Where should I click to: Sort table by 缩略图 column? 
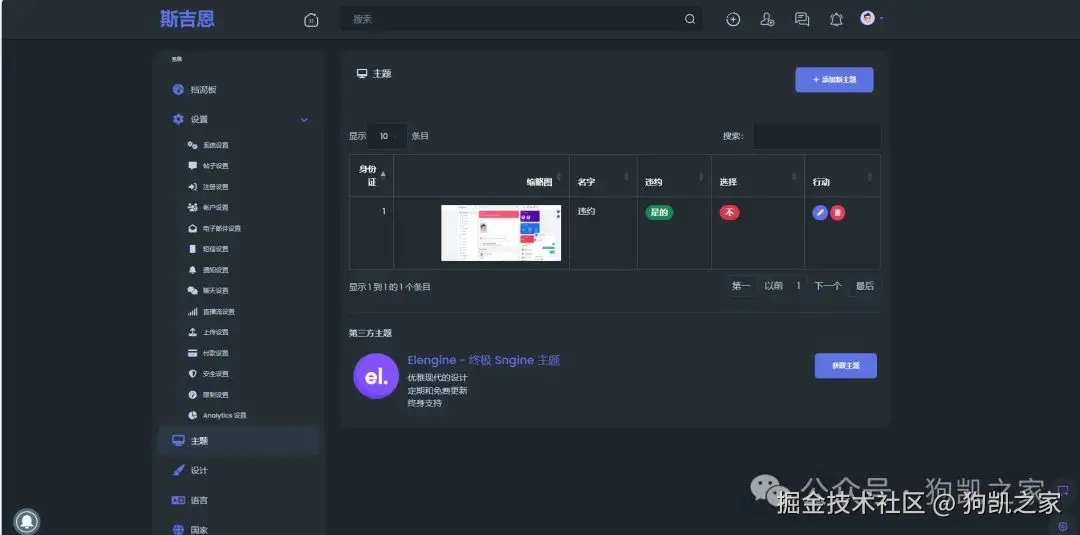pos(481,176)
